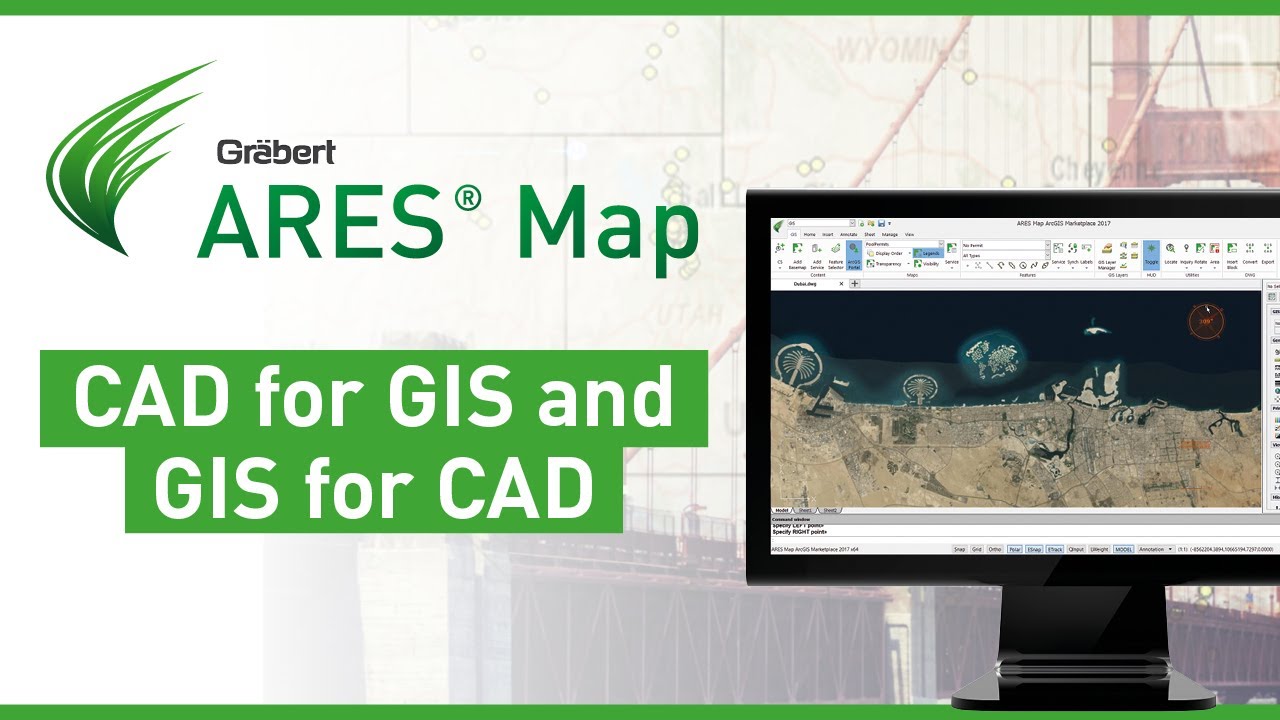This screenshot has width=1280, height=720.
Task: Click New document icon in quick access toolbar
Action: (x=861, y=223)
